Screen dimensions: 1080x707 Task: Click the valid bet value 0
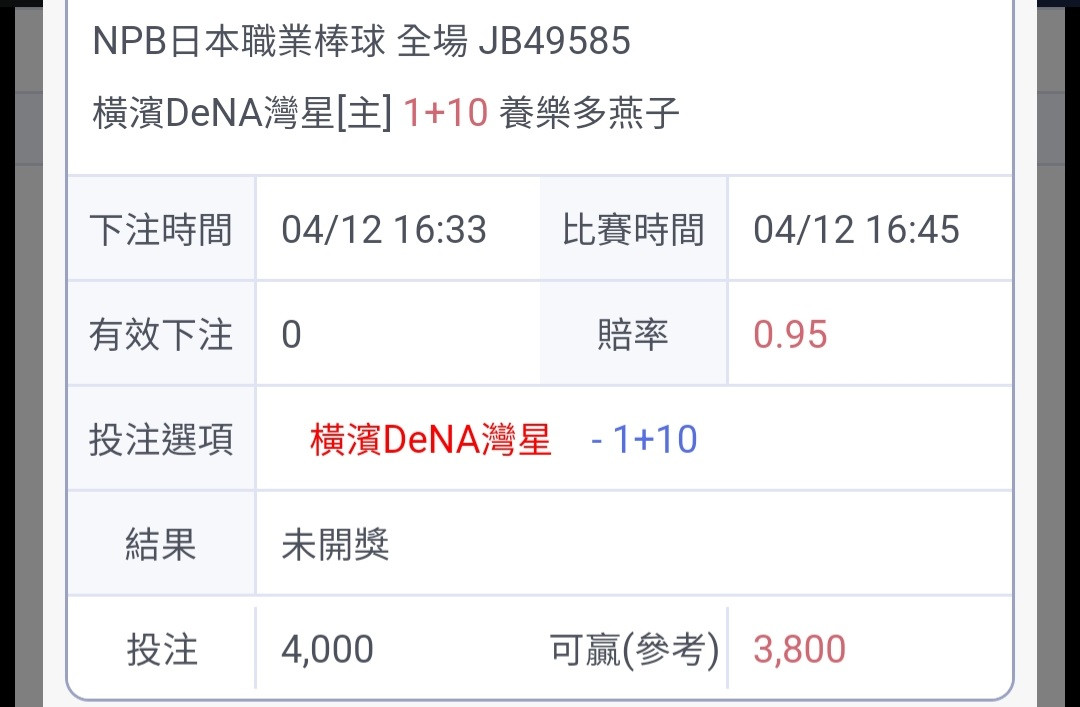pos(291,334)
